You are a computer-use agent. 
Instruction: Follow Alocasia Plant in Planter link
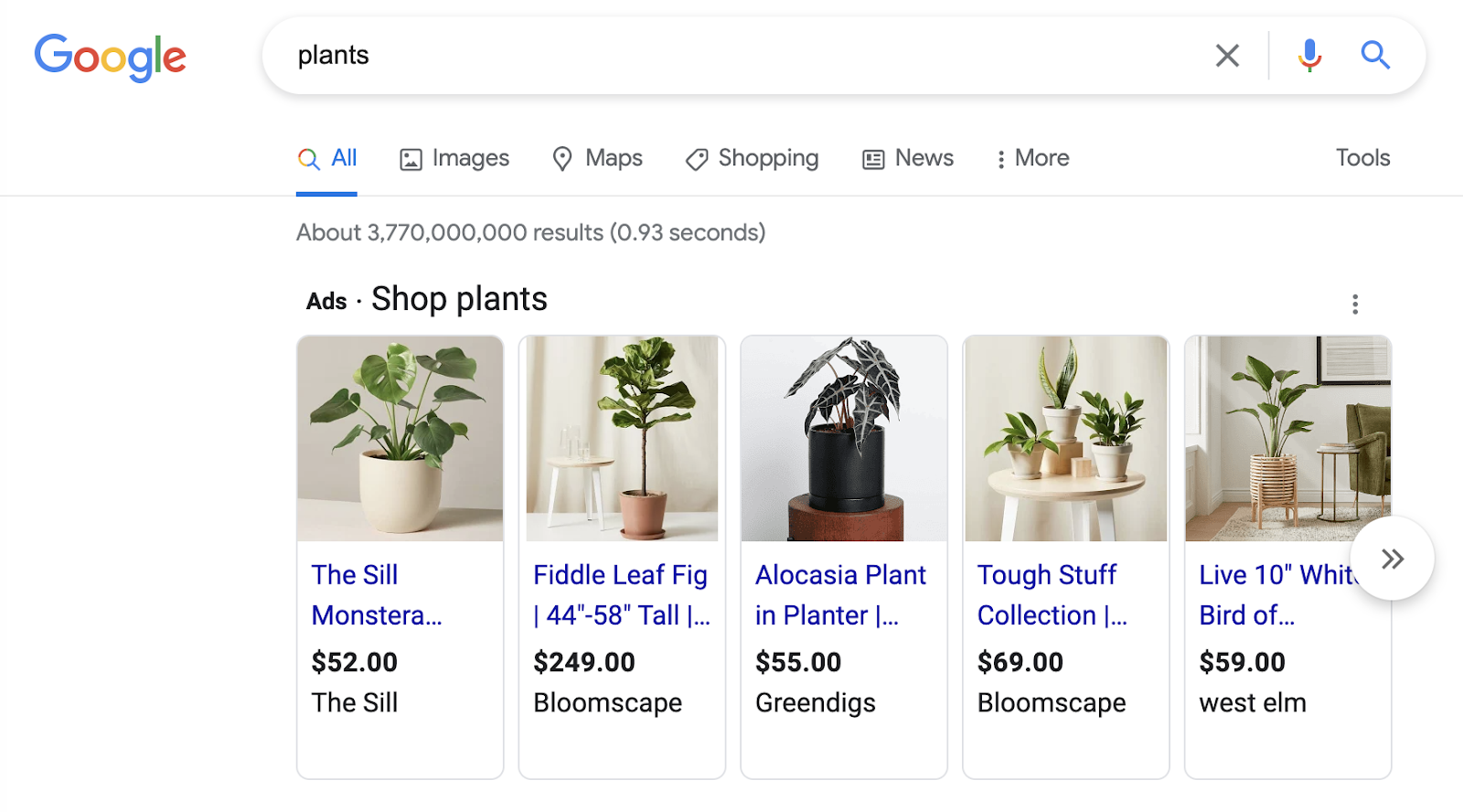[840, 594]
